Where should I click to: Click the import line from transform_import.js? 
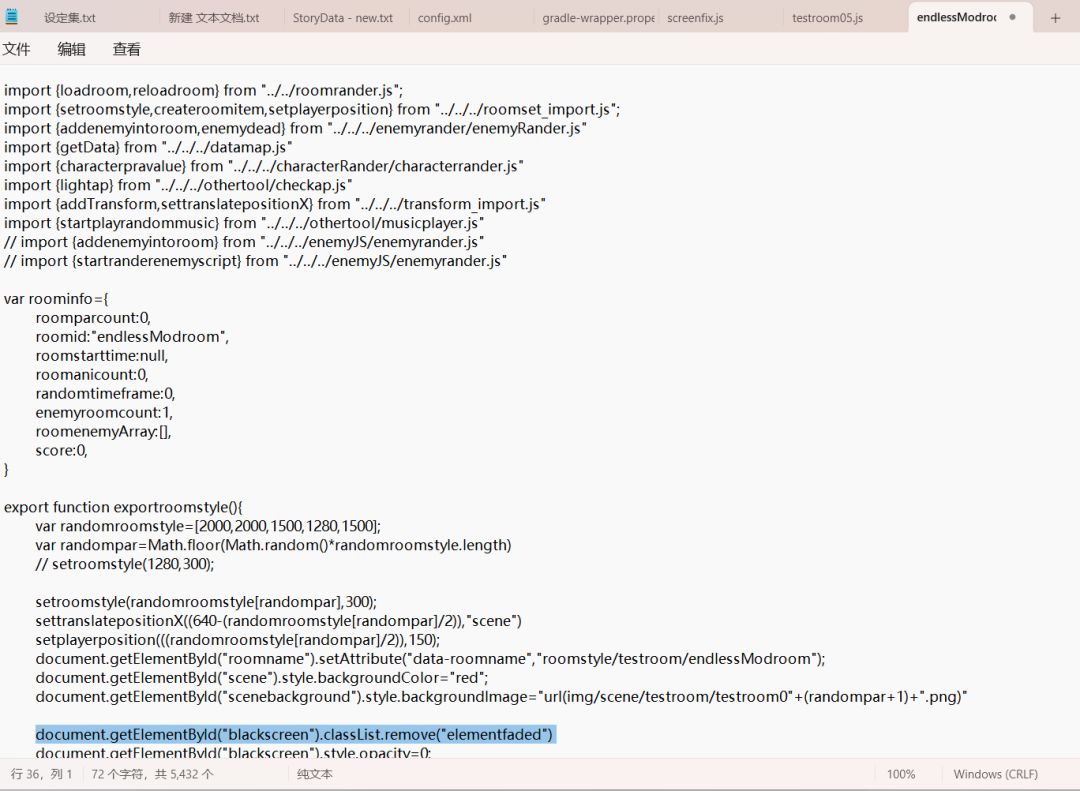275,204
